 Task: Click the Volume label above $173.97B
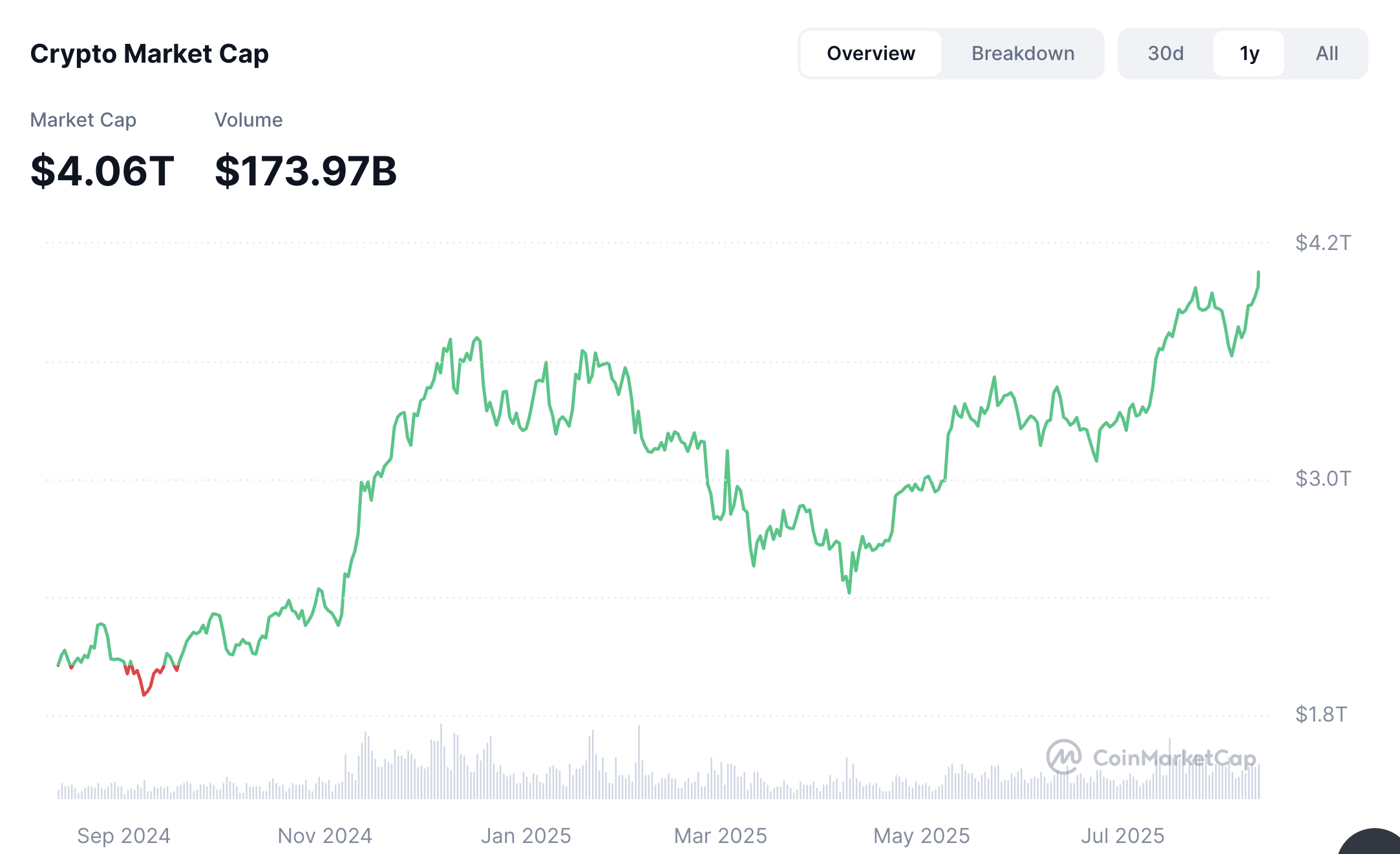tap(248, 120)
